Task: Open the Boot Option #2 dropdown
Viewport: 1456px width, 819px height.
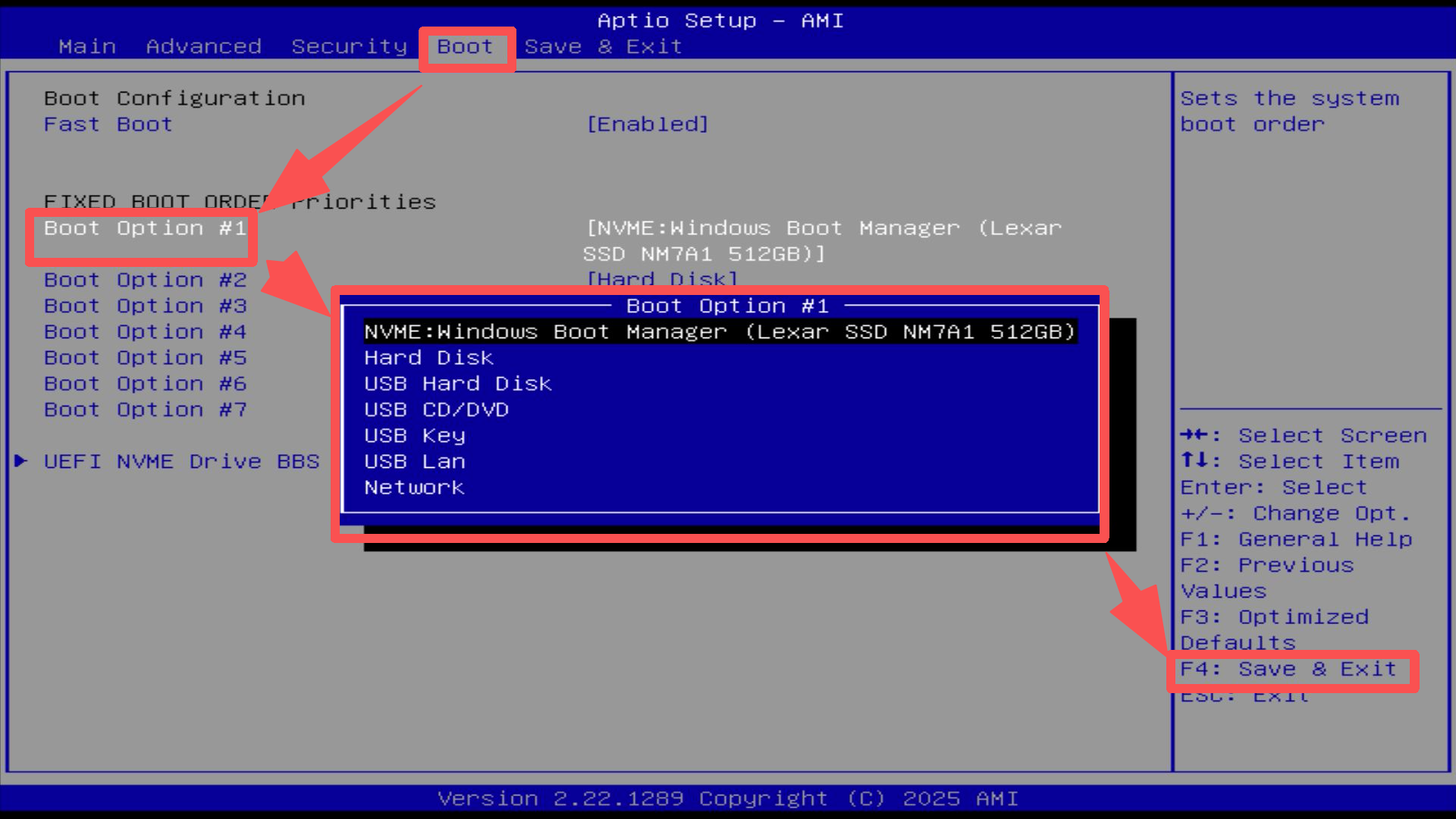Action: click(x=145, y=280)
